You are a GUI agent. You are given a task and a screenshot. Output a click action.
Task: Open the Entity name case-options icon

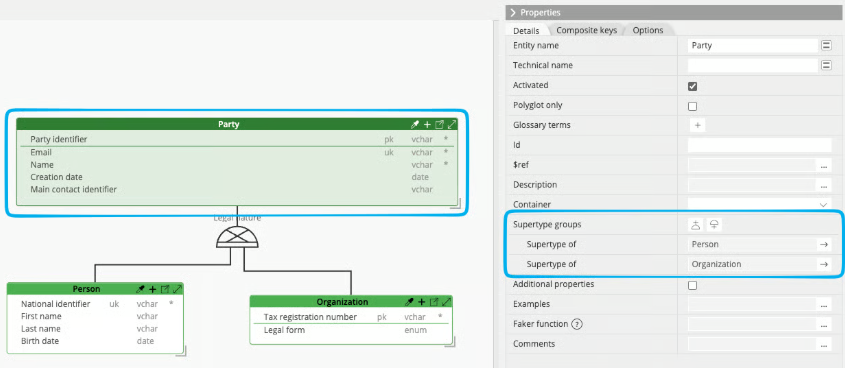(x=826, y=46)
